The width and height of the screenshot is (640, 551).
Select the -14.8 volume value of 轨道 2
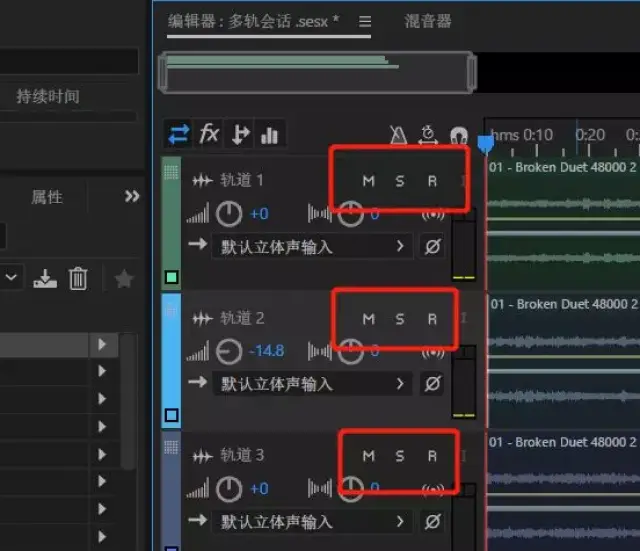266,351
